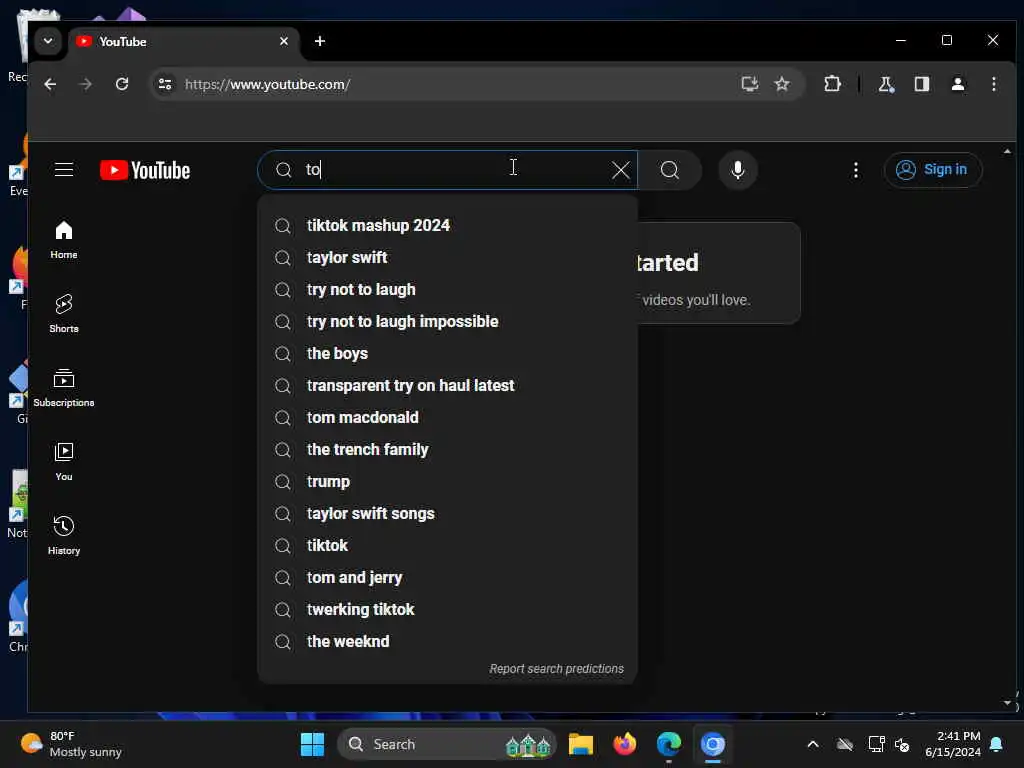Click browser forward arrow
The height and width of the screenshot is (768, 1024).
[86, 84]
